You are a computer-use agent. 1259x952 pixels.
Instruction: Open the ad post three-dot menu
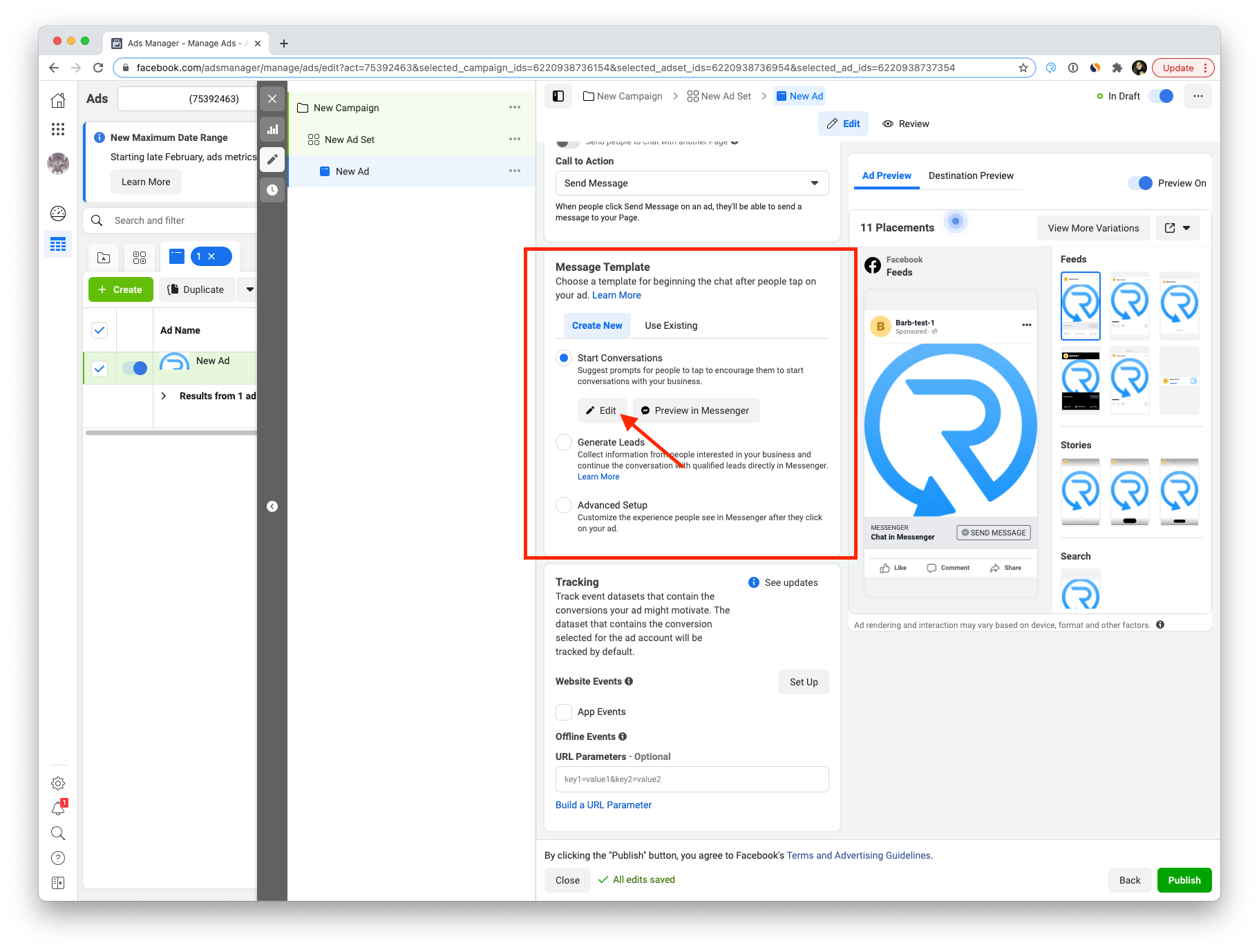click(1027, 325)
